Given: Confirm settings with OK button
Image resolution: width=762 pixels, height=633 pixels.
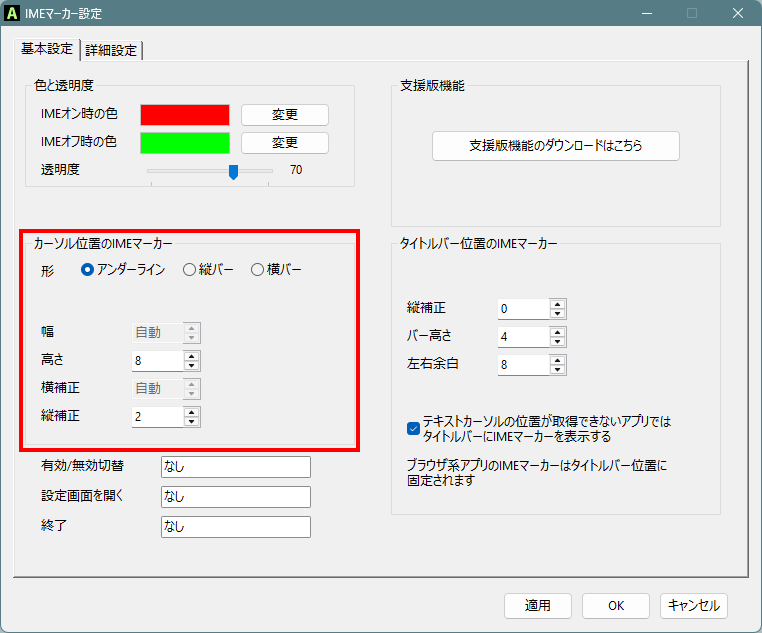Looking at the screenshot, I should coord(616,606).
